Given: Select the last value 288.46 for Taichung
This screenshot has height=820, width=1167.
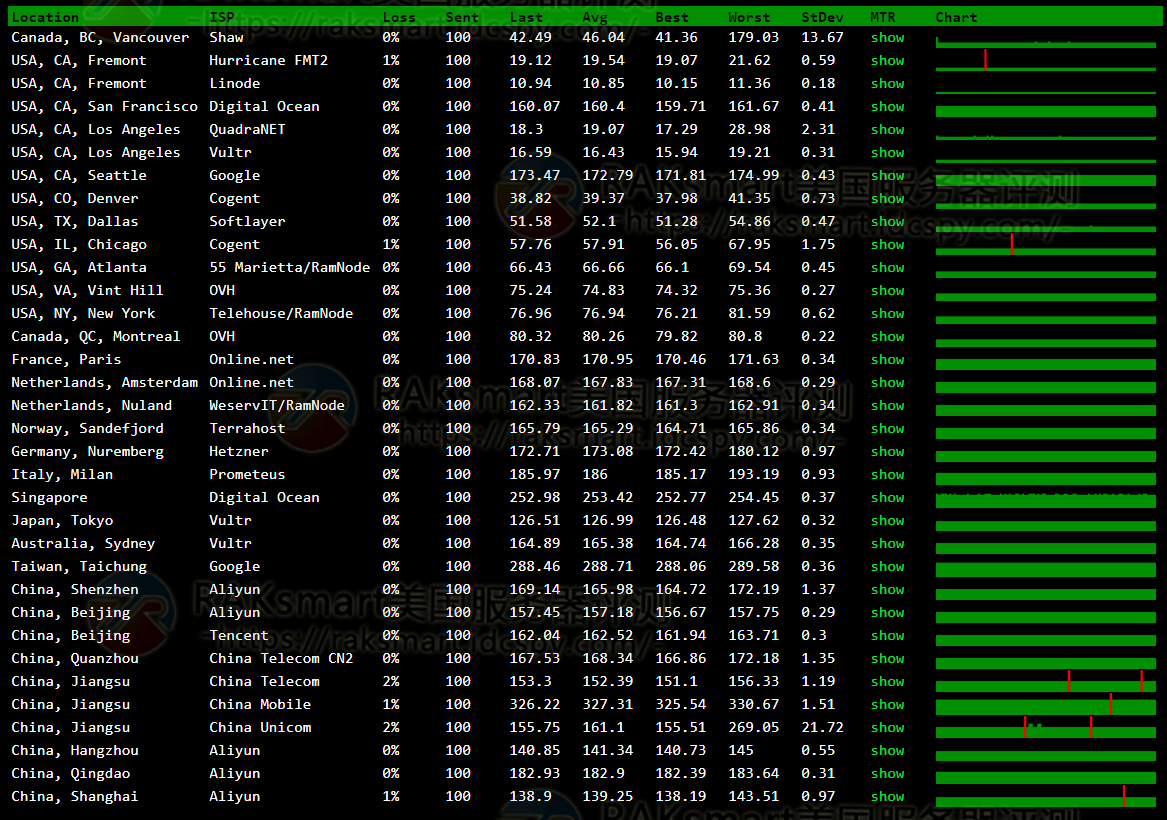Looking at the screenshot, I should tap(534, 566).
